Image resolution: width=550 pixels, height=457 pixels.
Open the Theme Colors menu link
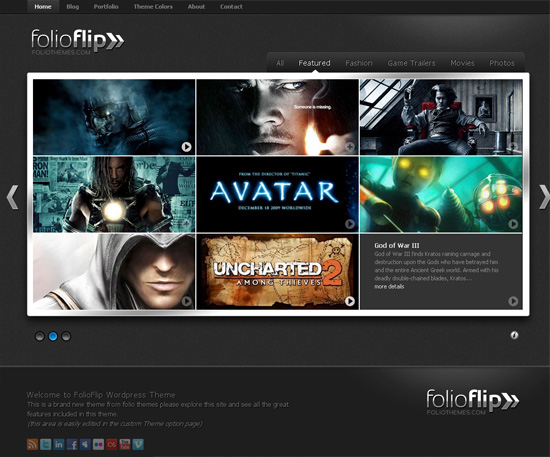click(x=153, y=7)
